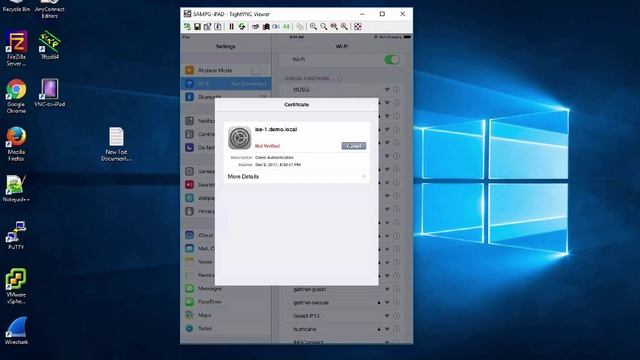Click VMware vSphere desktop shortcut

coord(16,286)
